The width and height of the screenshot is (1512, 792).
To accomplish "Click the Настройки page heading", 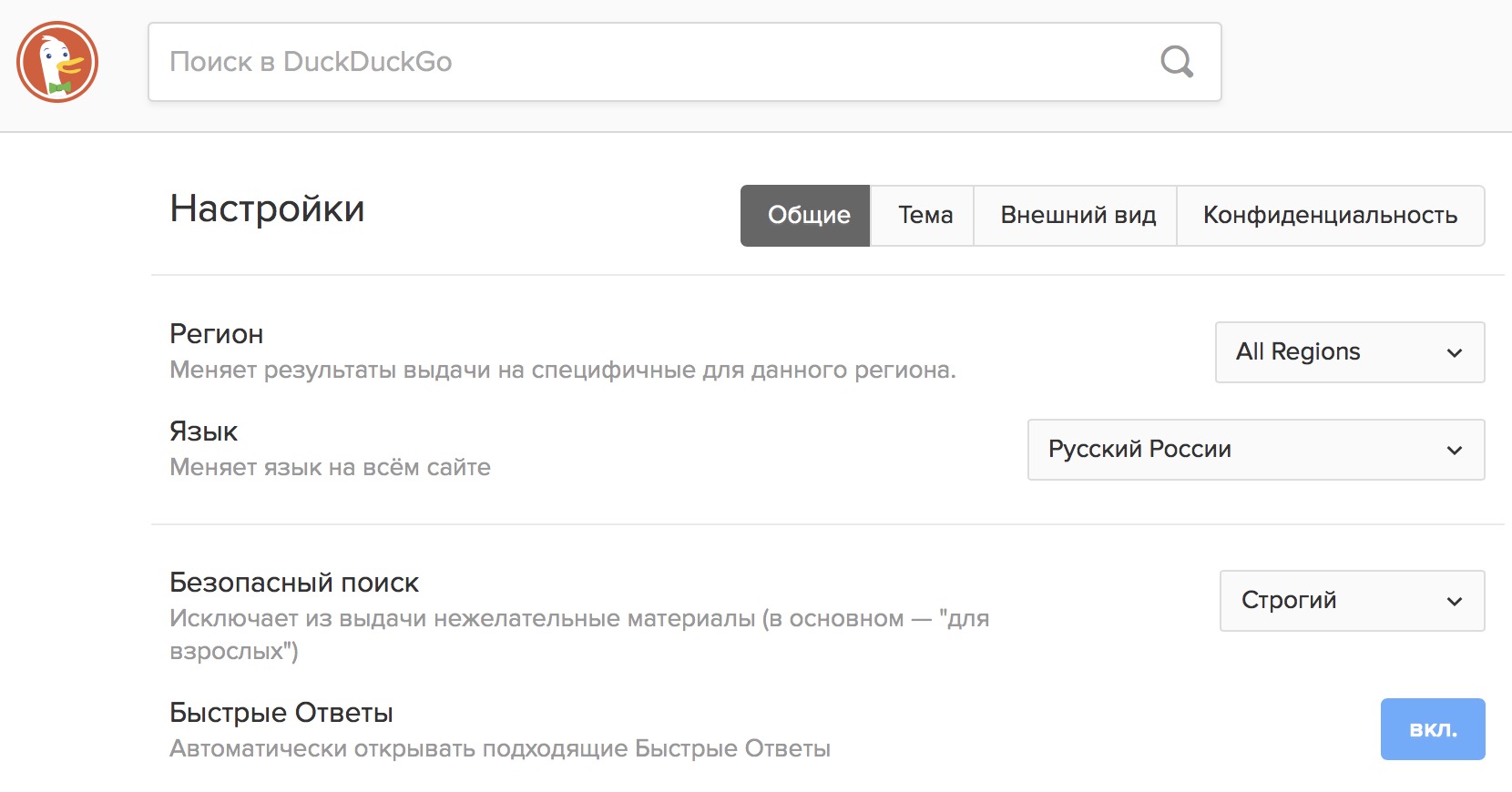I will point(267,209).
